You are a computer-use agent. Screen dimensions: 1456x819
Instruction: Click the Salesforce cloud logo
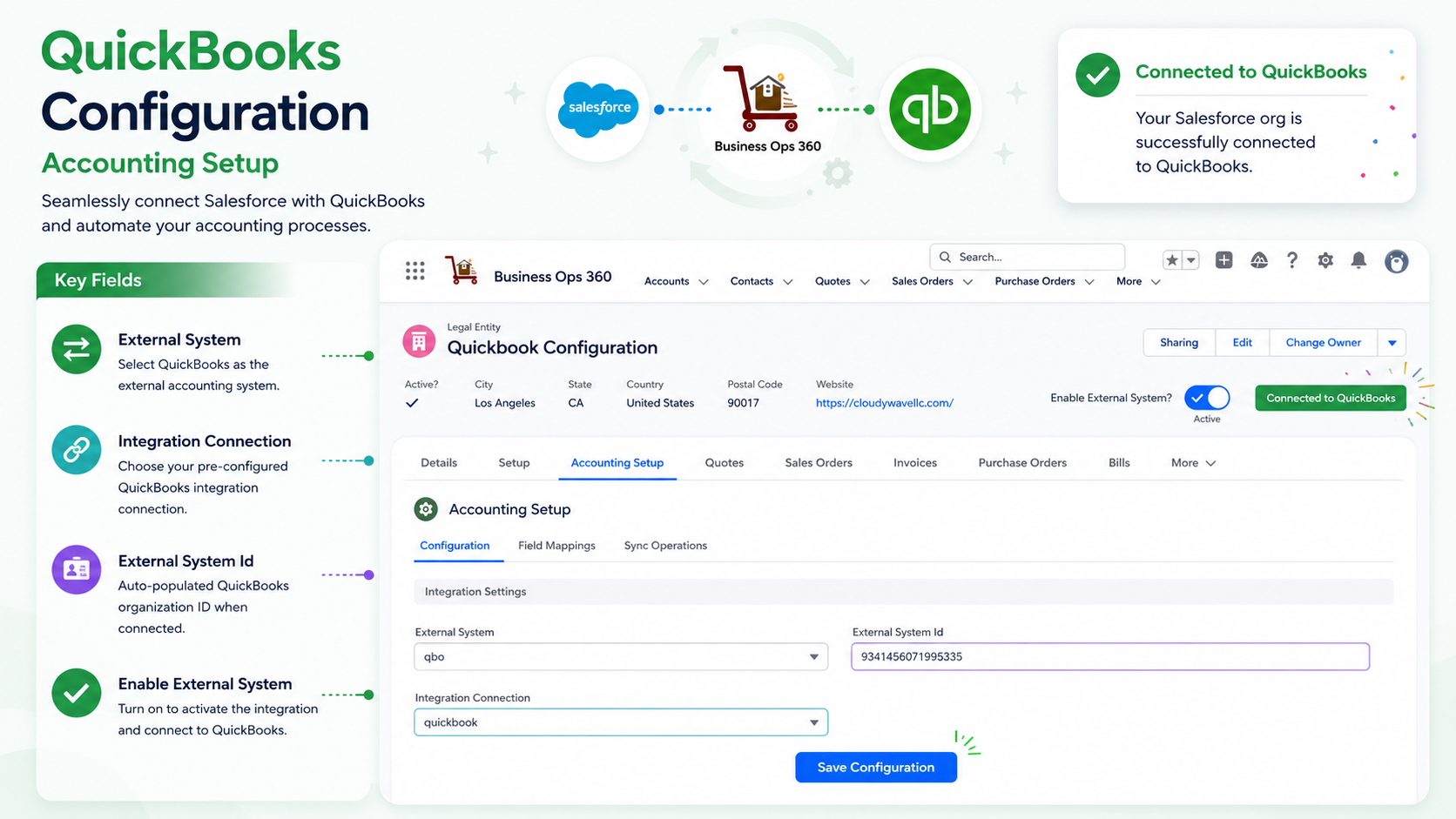(598, 109)
